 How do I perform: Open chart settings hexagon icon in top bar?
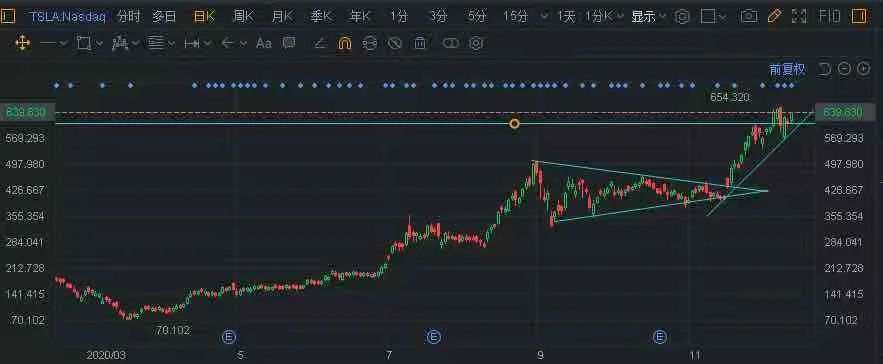682,17
